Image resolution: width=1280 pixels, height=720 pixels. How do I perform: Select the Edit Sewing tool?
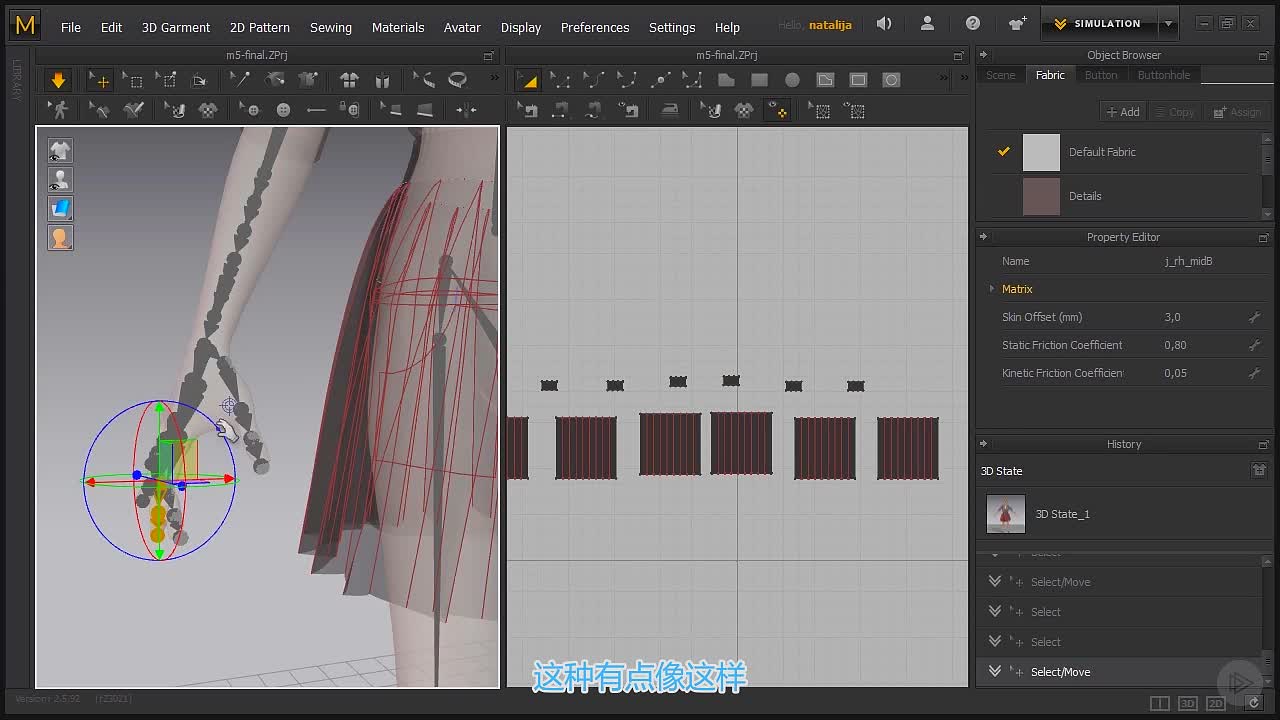pos(527,110)
